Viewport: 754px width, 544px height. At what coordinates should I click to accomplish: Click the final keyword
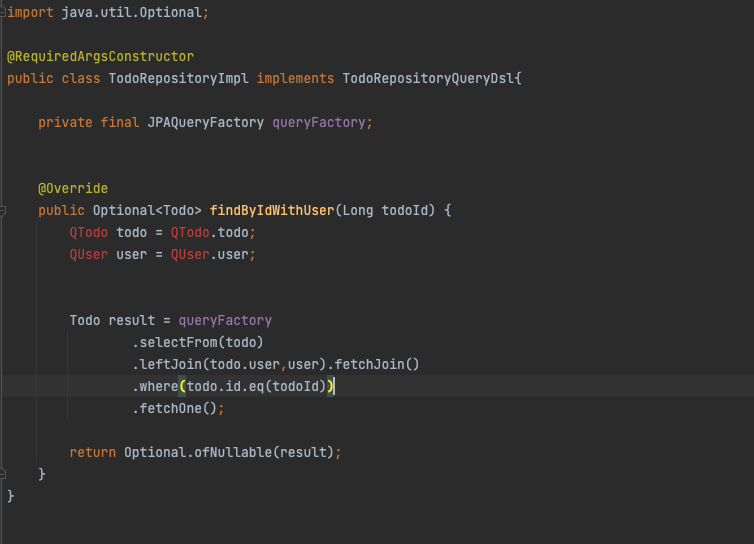pyautogui.click(x=120, y=123)
